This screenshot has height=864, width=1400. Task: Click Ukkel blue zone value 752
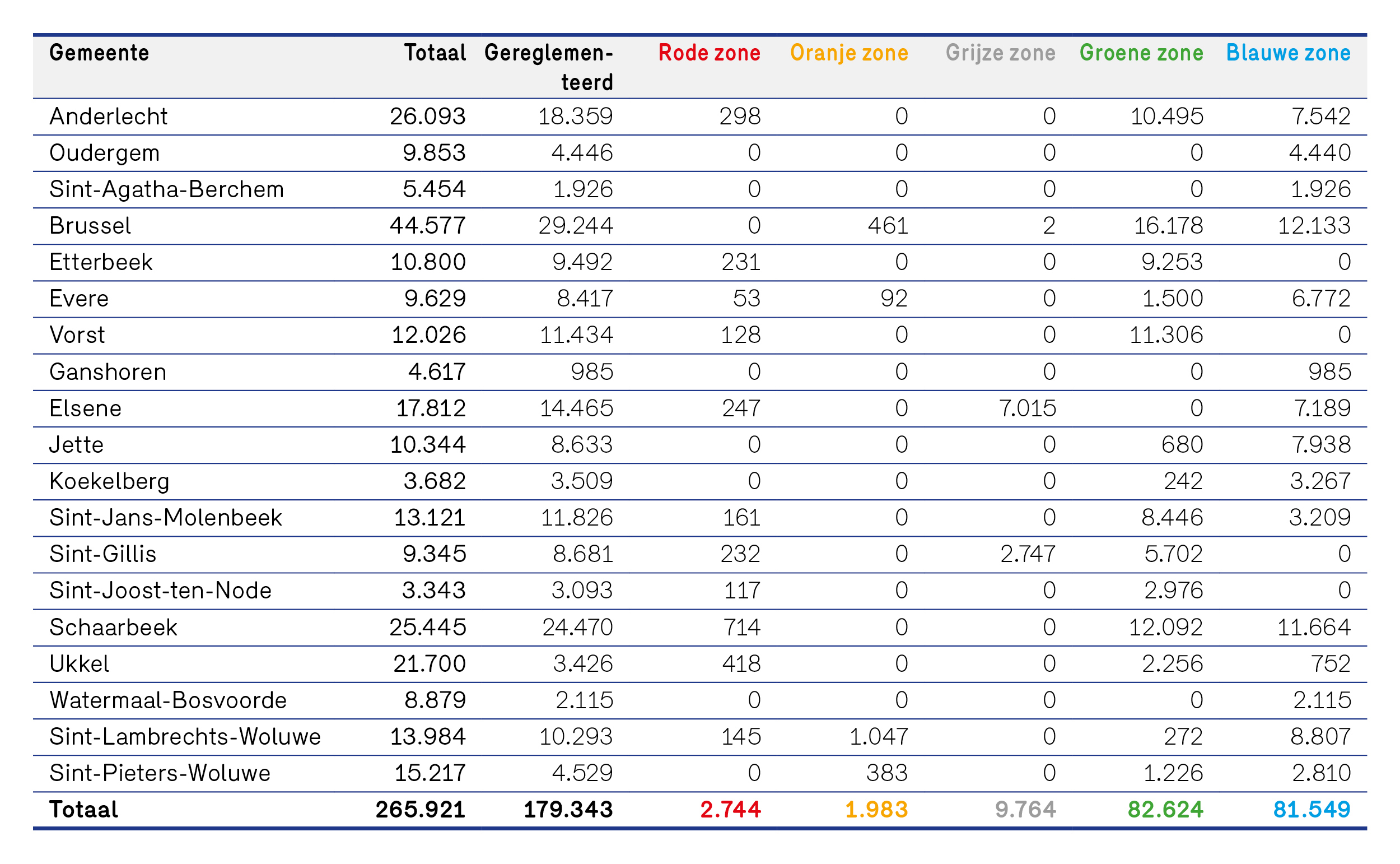coord(1331,664)
